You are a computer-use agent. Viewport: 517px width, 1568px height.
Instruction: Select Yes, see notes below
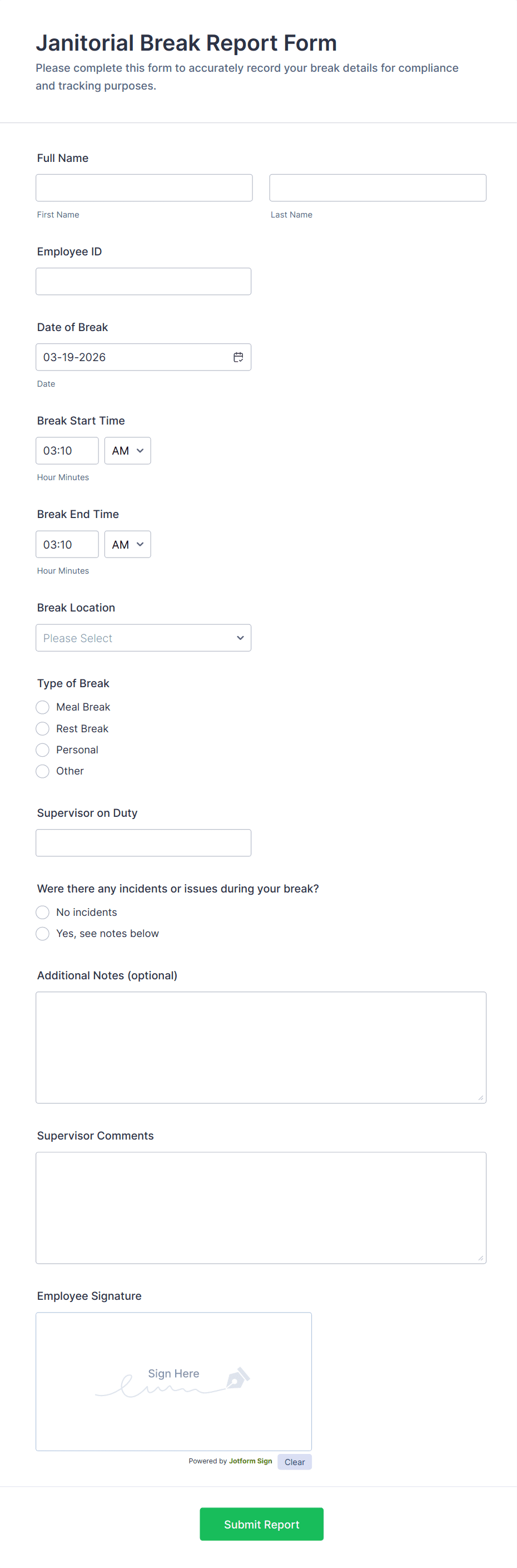pos(42,933)
